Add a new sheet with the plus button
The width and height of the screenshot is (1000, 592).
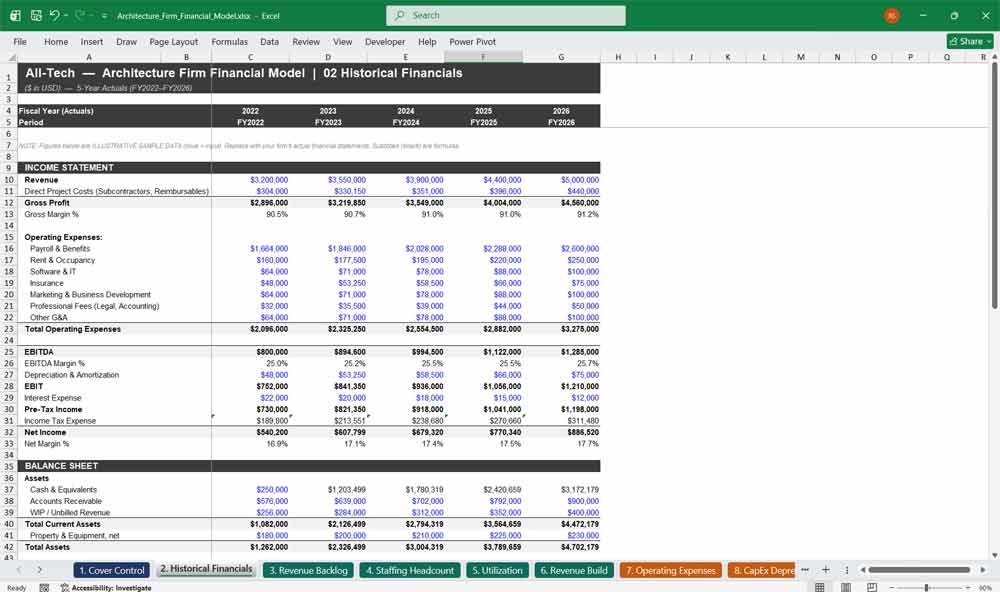826,570
